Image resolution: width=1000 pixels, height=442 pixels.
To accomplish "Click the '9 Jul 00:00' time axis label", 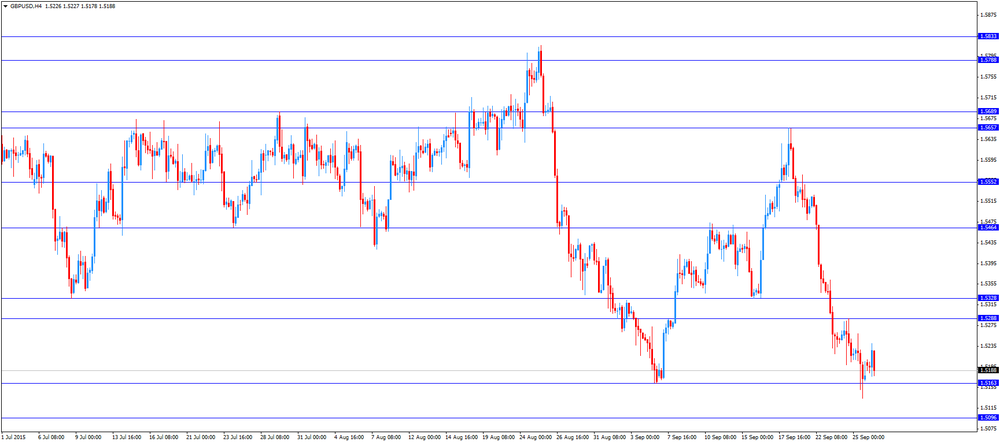I will 88,438.
